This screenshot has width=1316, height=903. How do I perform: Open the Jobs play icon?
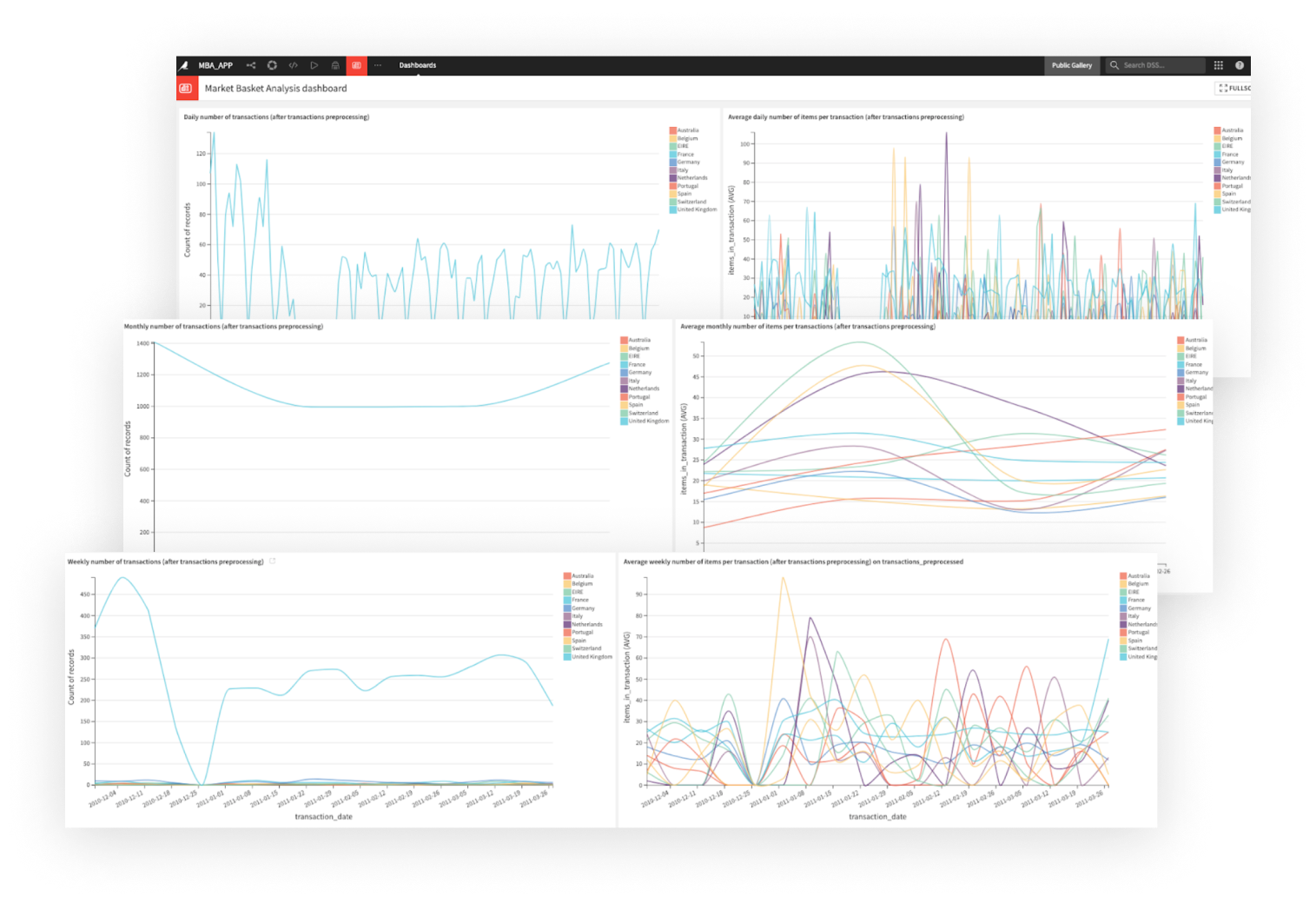pyautogui.click(x=314, y=65)
